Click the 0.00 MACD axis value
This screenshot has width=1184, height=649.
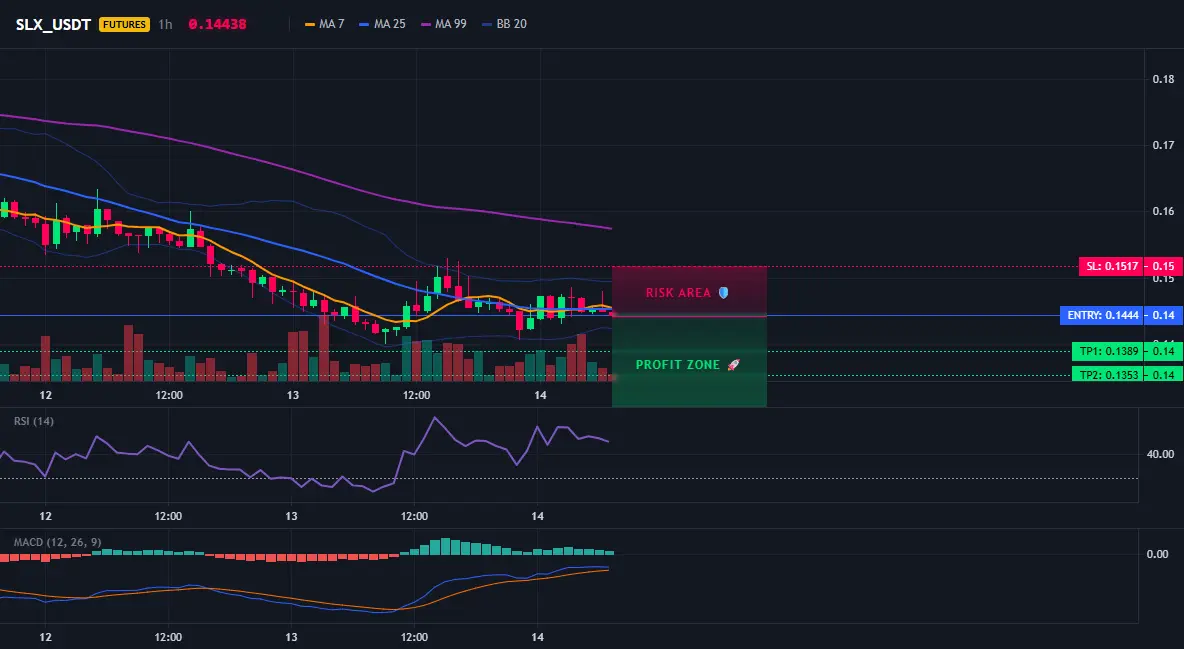click(1158, 554)
